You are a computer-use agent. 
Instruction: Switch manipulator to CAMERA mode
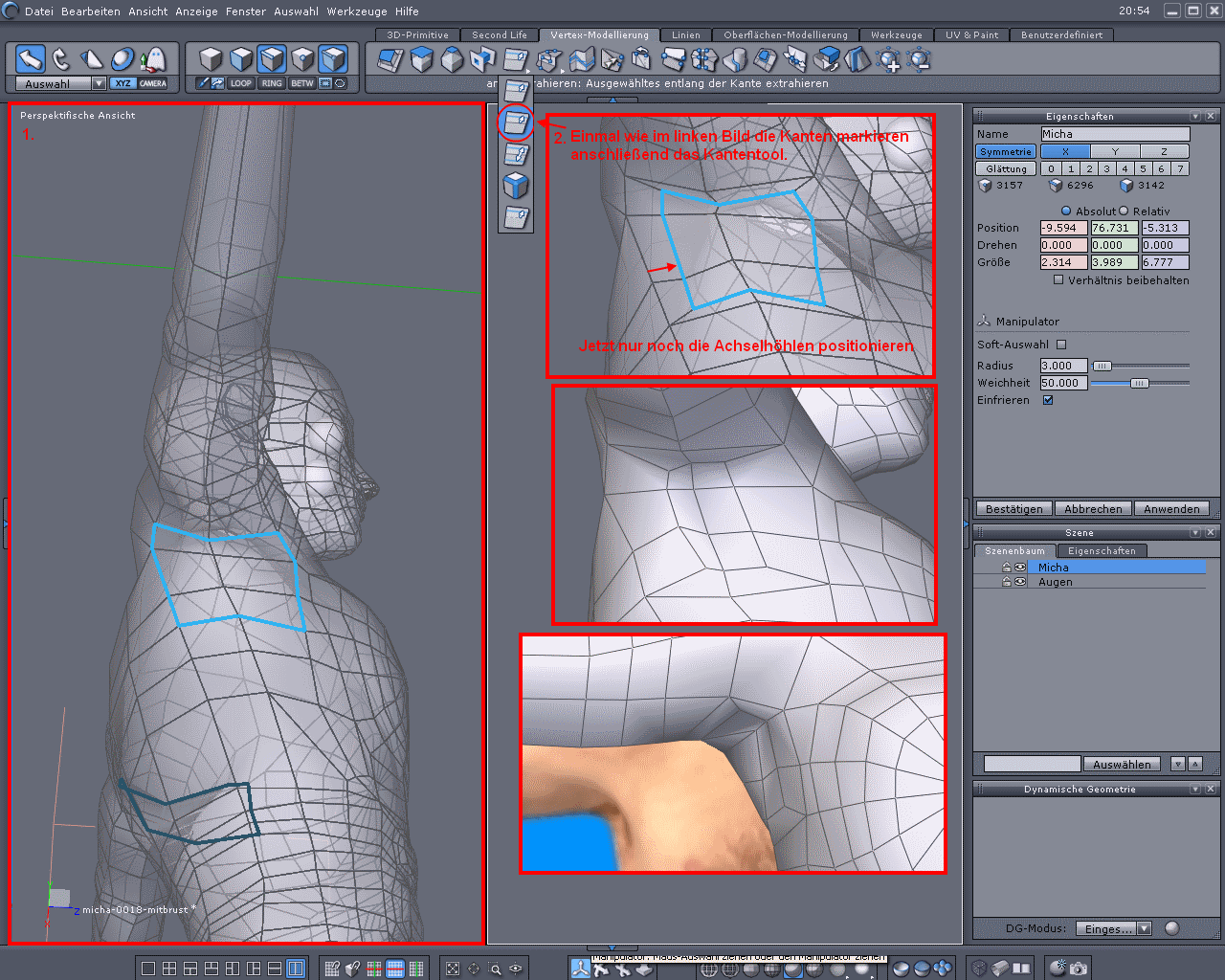tap(153, 83)
